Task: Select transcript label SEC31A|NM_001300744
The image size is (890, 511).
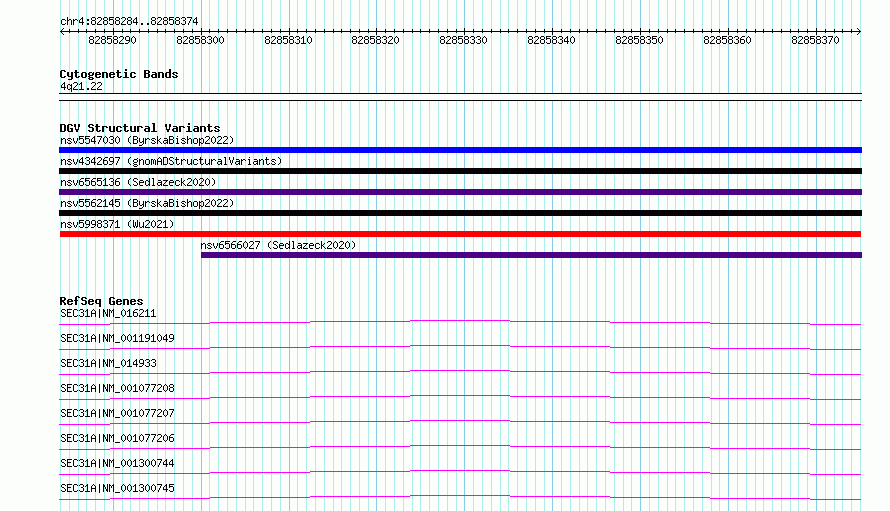Action: point(117,463)
